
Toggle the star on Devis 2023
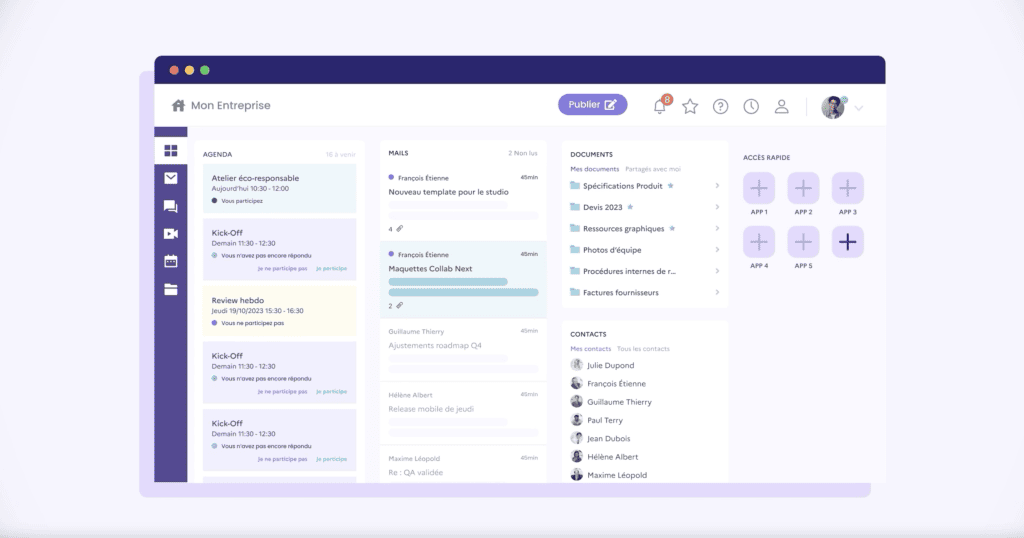pos(630,207)
